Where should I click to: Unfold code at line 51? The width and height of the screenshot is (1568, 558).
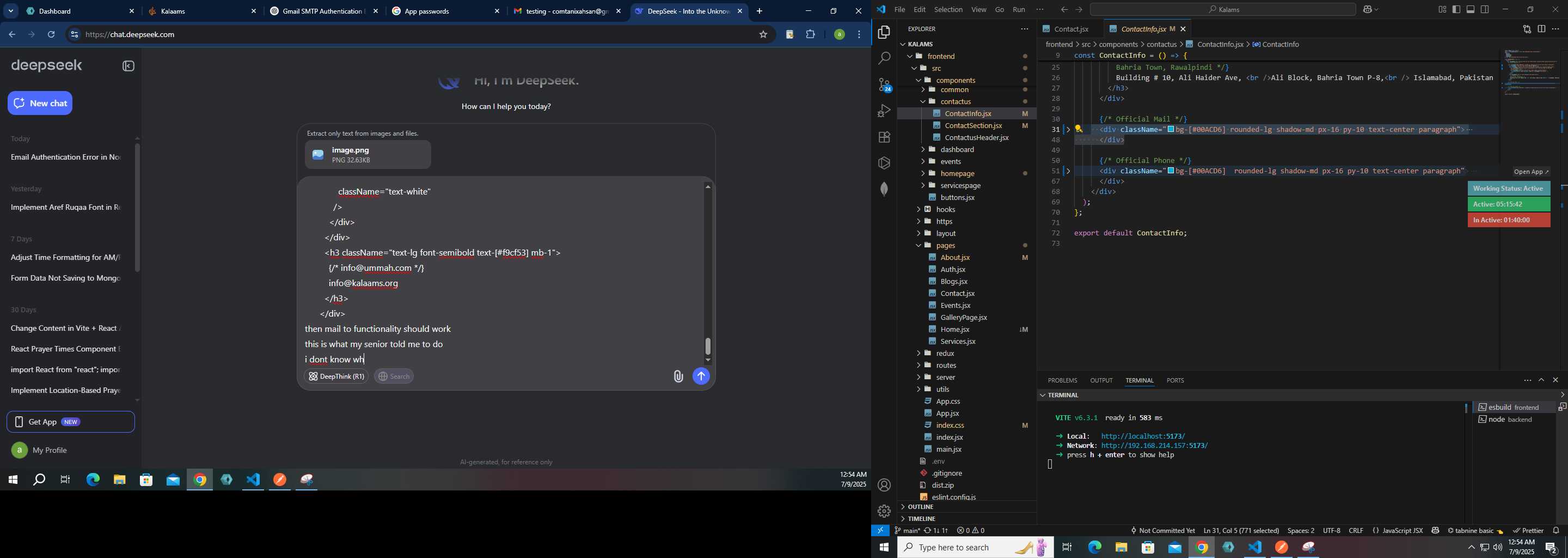[x=1068, y=171]
